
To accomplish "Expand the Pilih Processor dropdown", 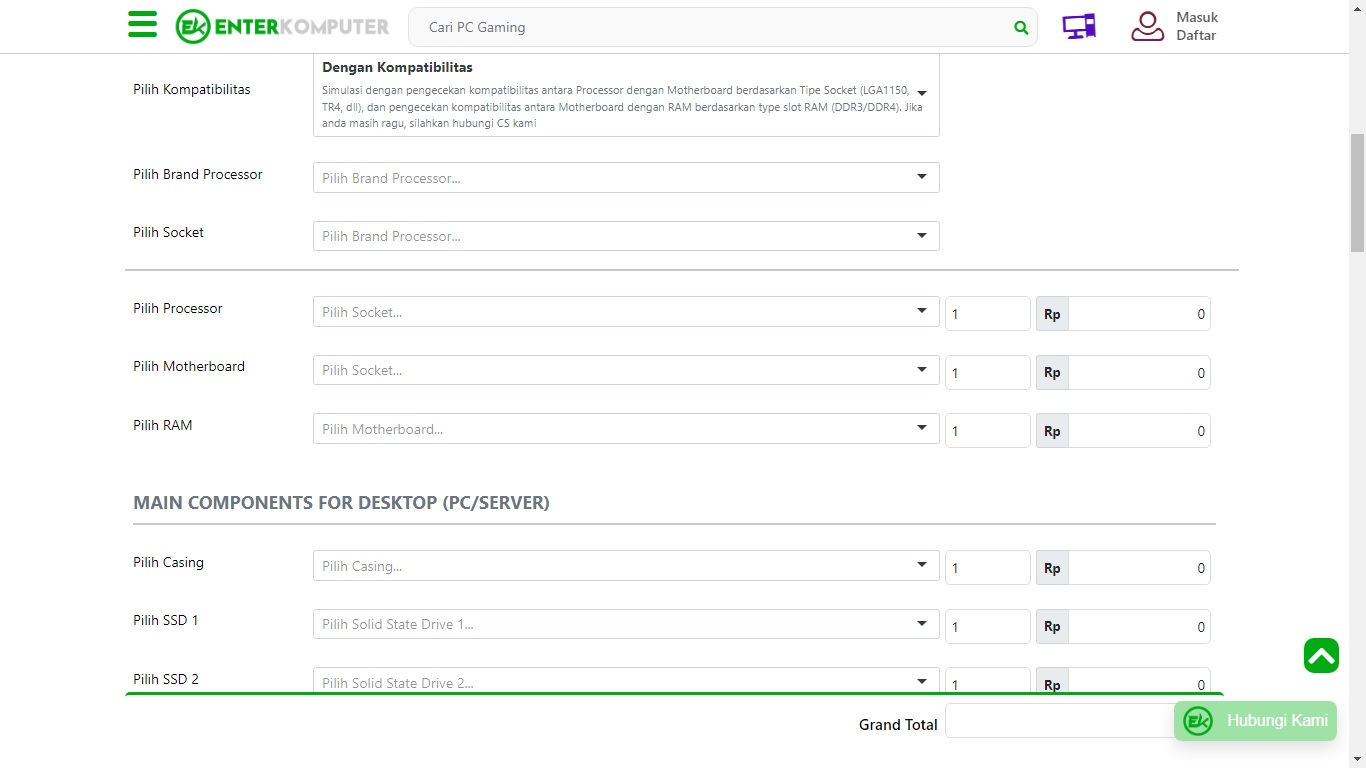I will [625, 312].
